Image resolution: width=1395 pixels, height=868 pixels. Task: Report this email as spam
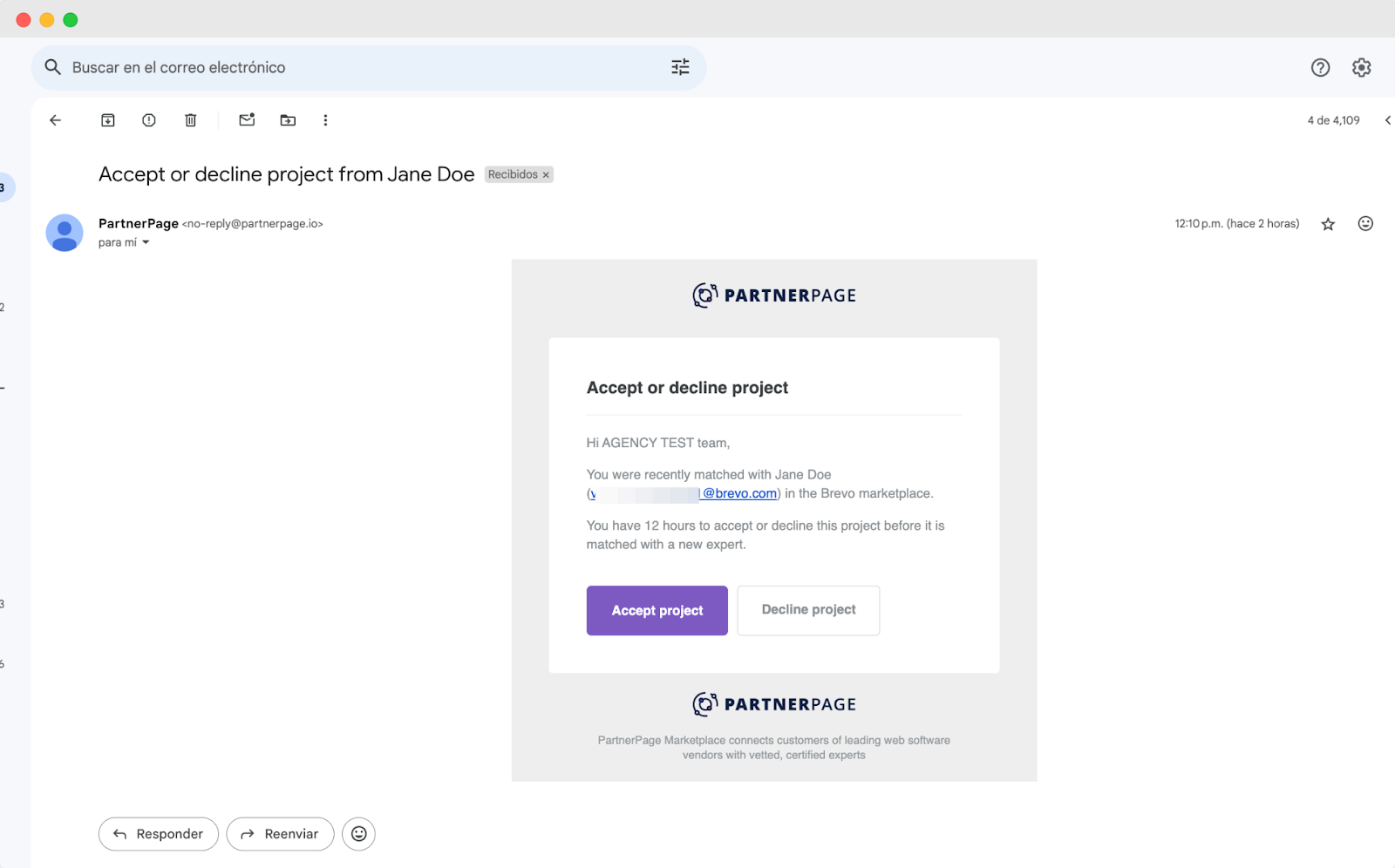149,120
